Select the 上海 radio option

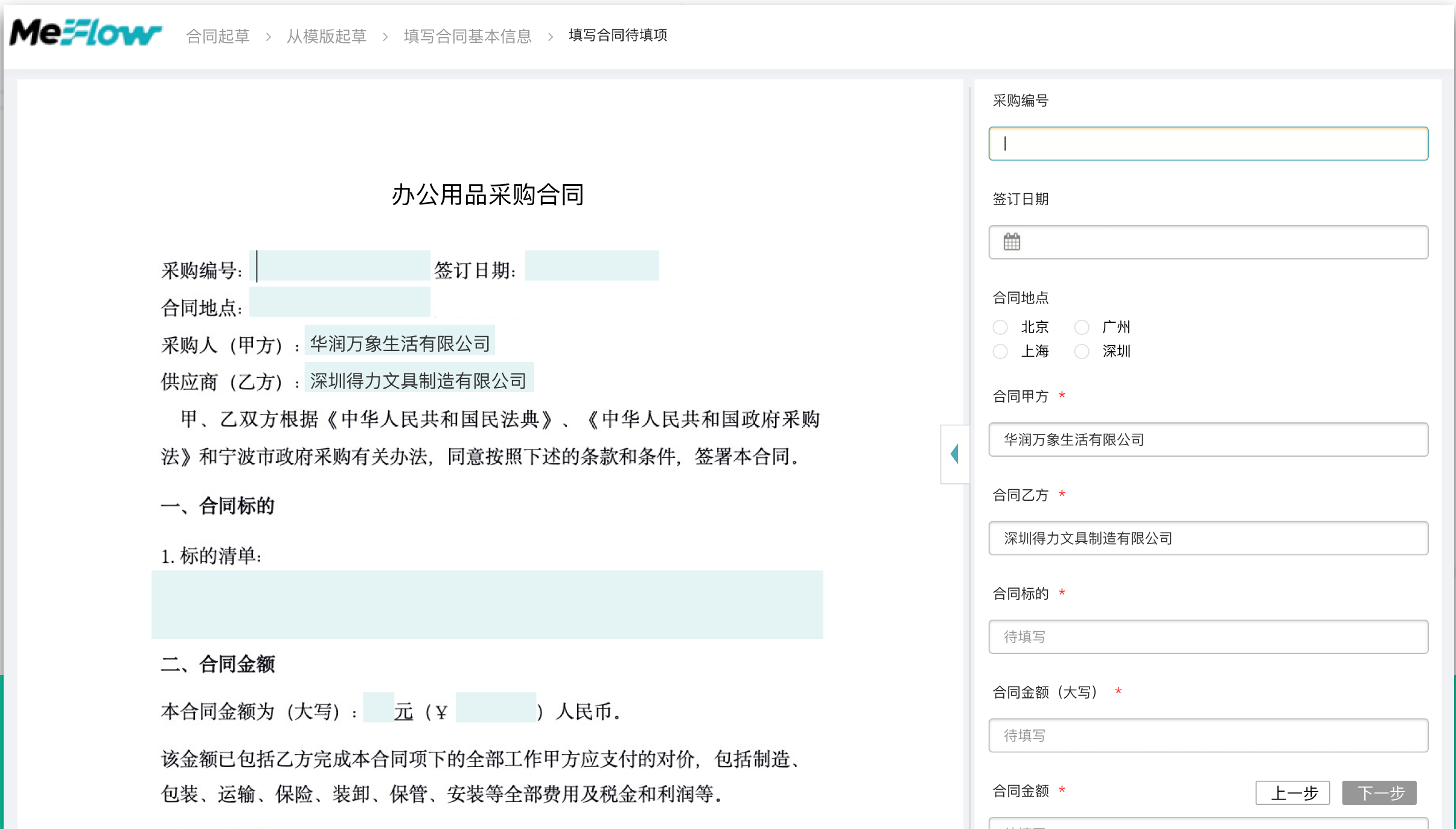(1000, 351)
